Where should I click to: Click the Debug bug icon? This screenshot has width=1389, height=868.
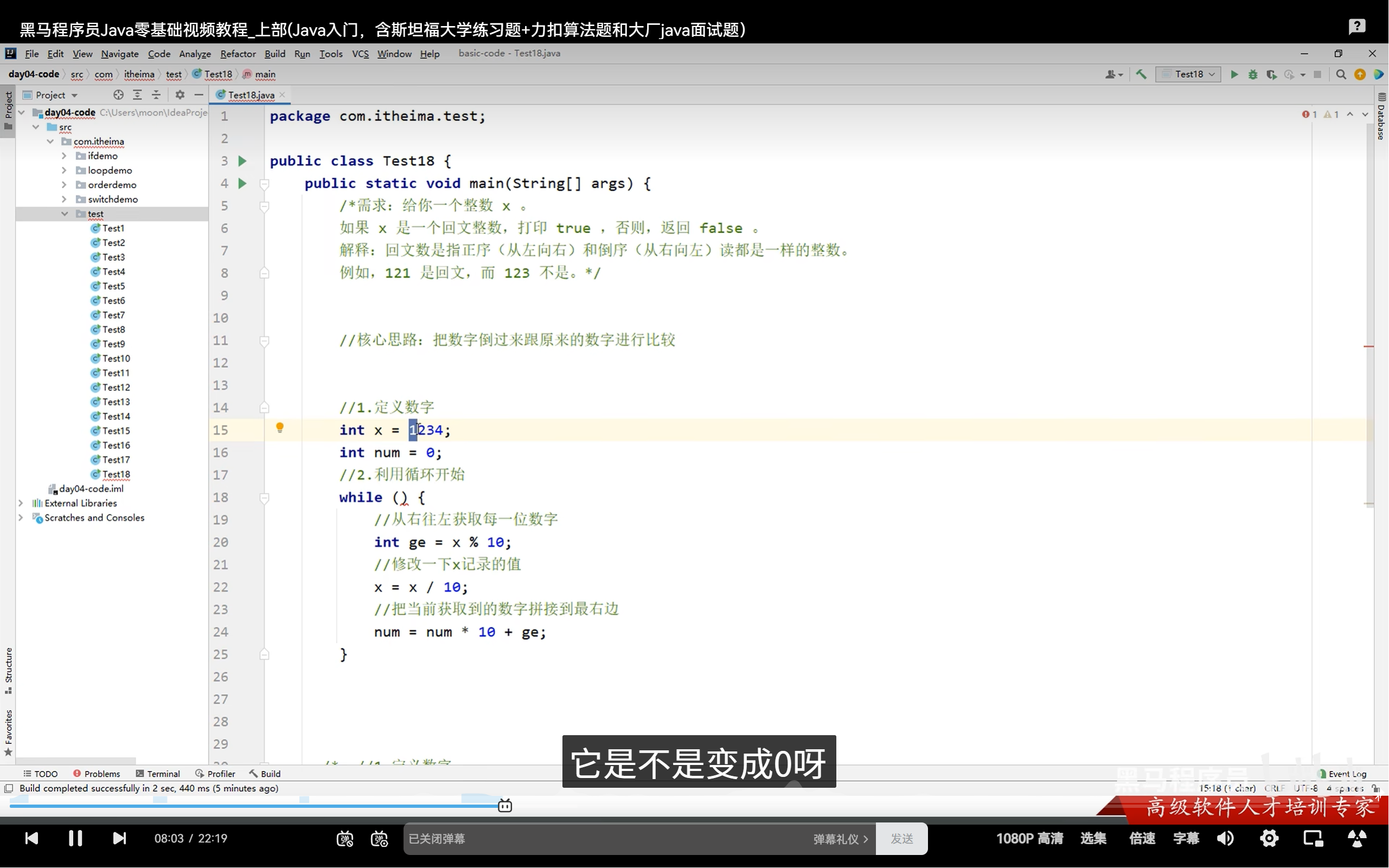[1252, 75]
